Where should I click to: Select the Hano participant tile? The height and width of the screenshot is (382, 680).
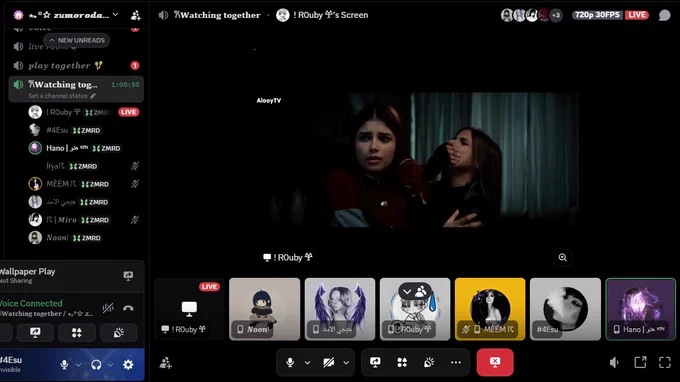click(x=641, y=309)
